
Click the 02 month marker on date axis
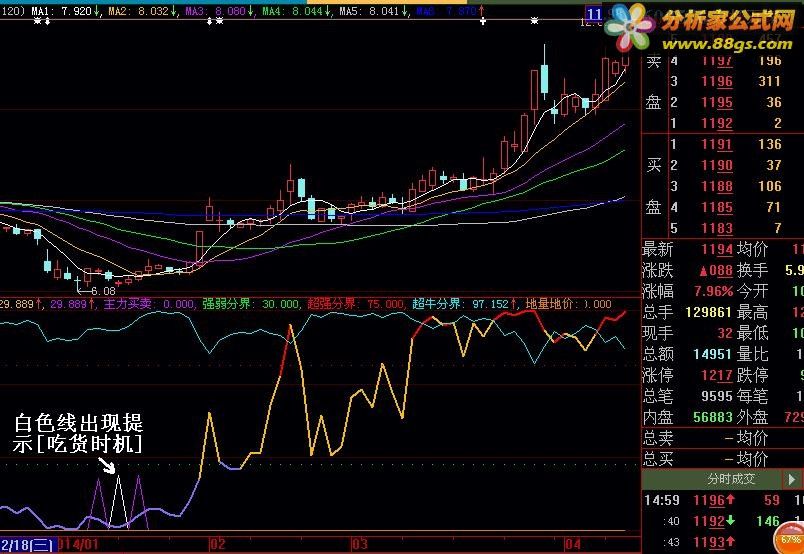pos(217,544)
